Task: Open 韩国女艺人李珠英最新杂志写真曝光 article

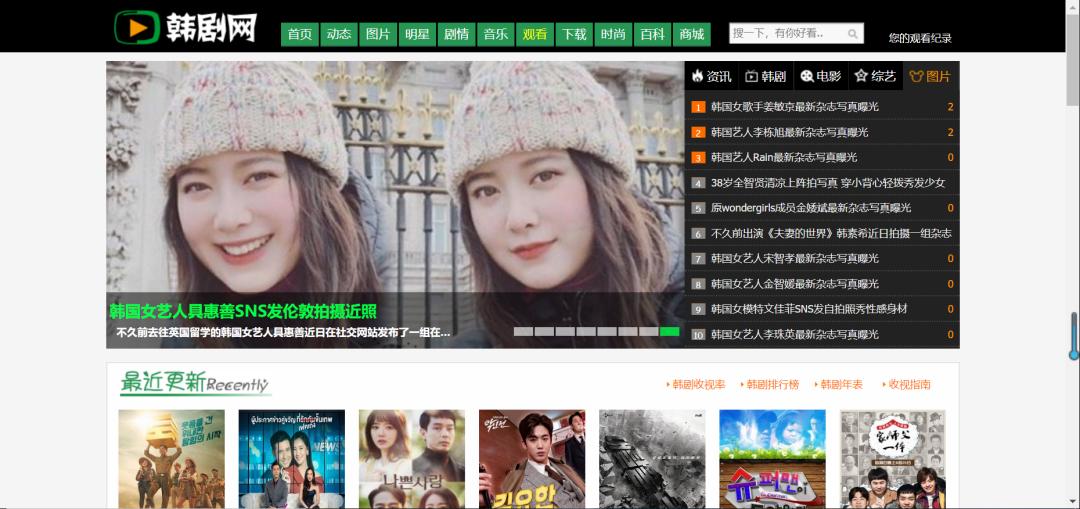Action: [x=795, y=335]
